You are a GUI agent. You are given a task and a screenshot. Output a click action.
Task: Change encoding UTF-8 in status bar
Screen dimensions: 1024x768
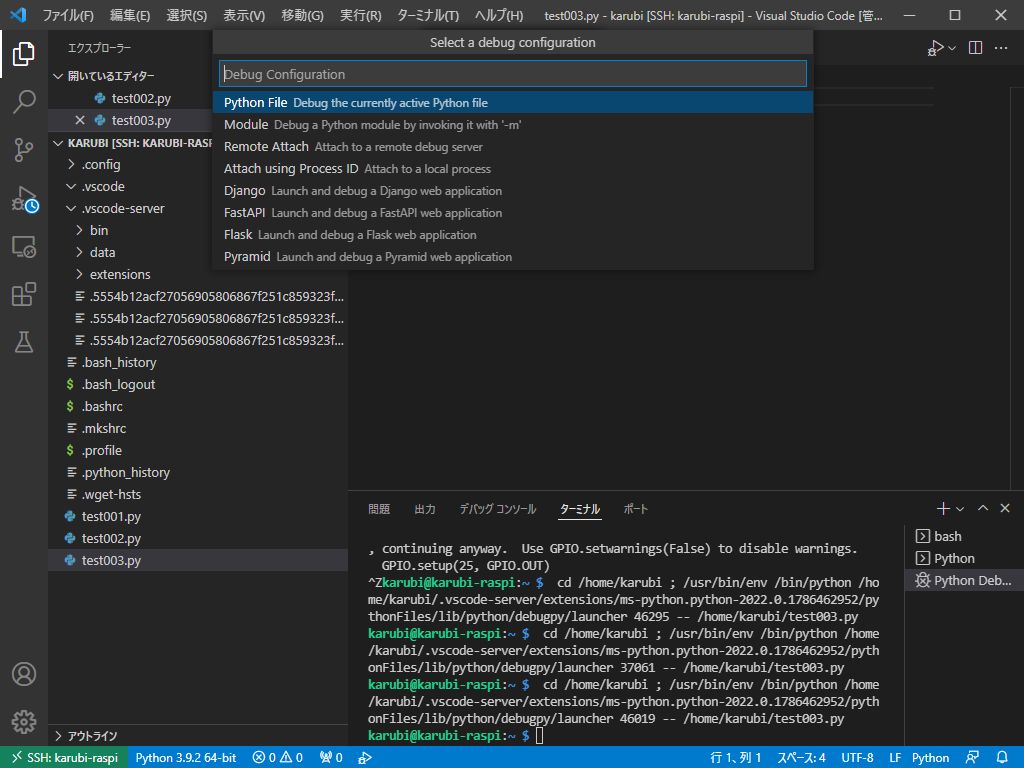point(857,758)
